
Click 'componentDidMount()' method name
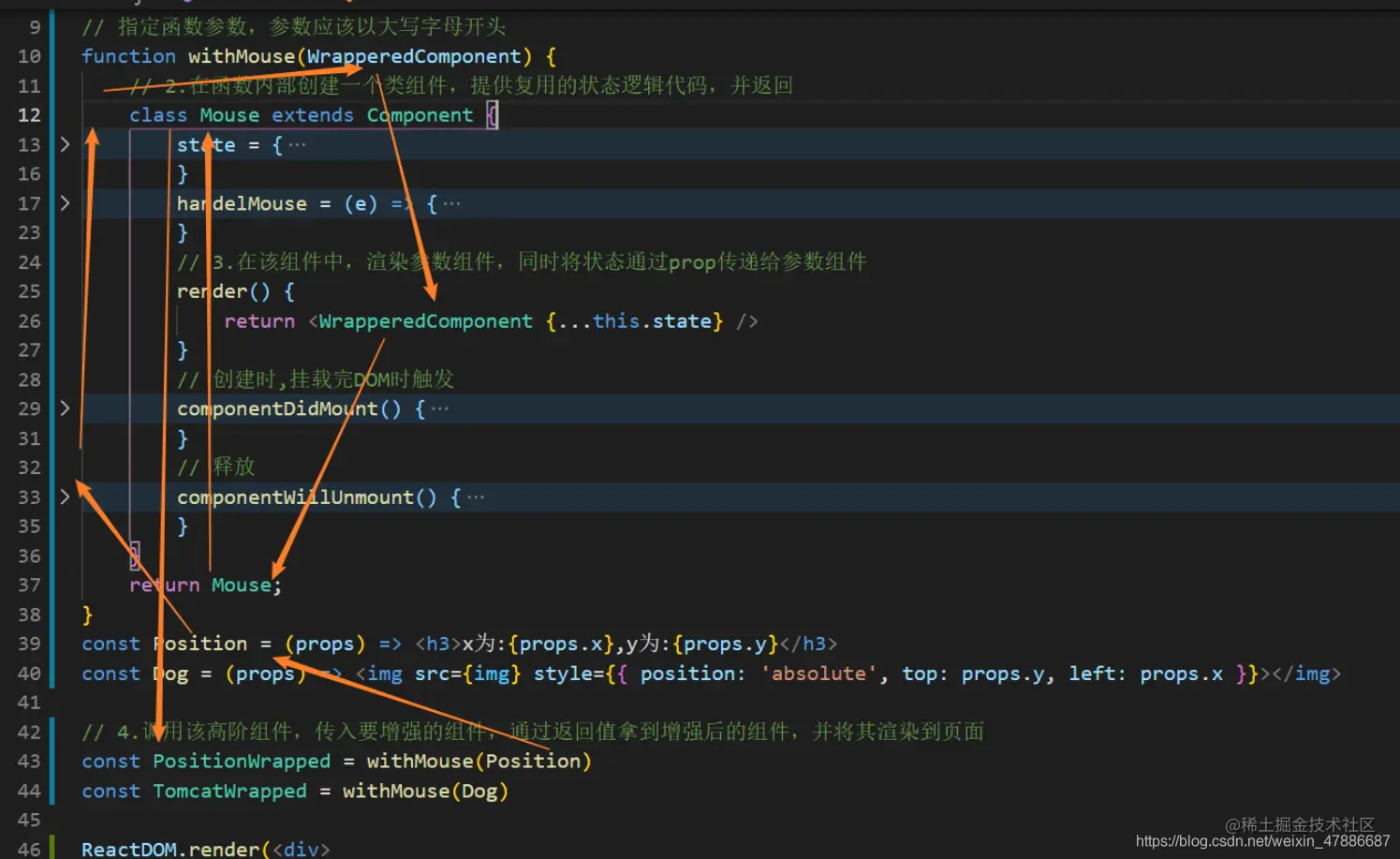coord(289,408)
